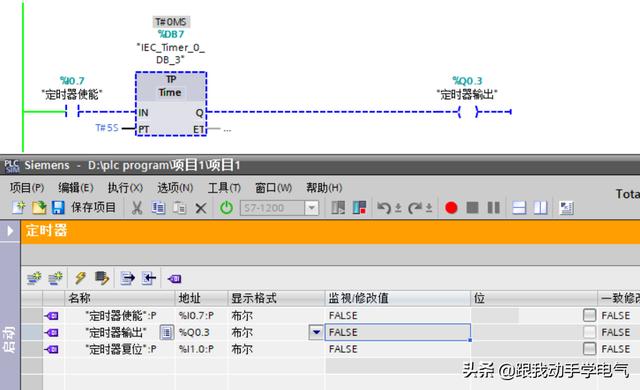
Task: Click the FALSE value field of 定时器输出
Action: (398, 332)
